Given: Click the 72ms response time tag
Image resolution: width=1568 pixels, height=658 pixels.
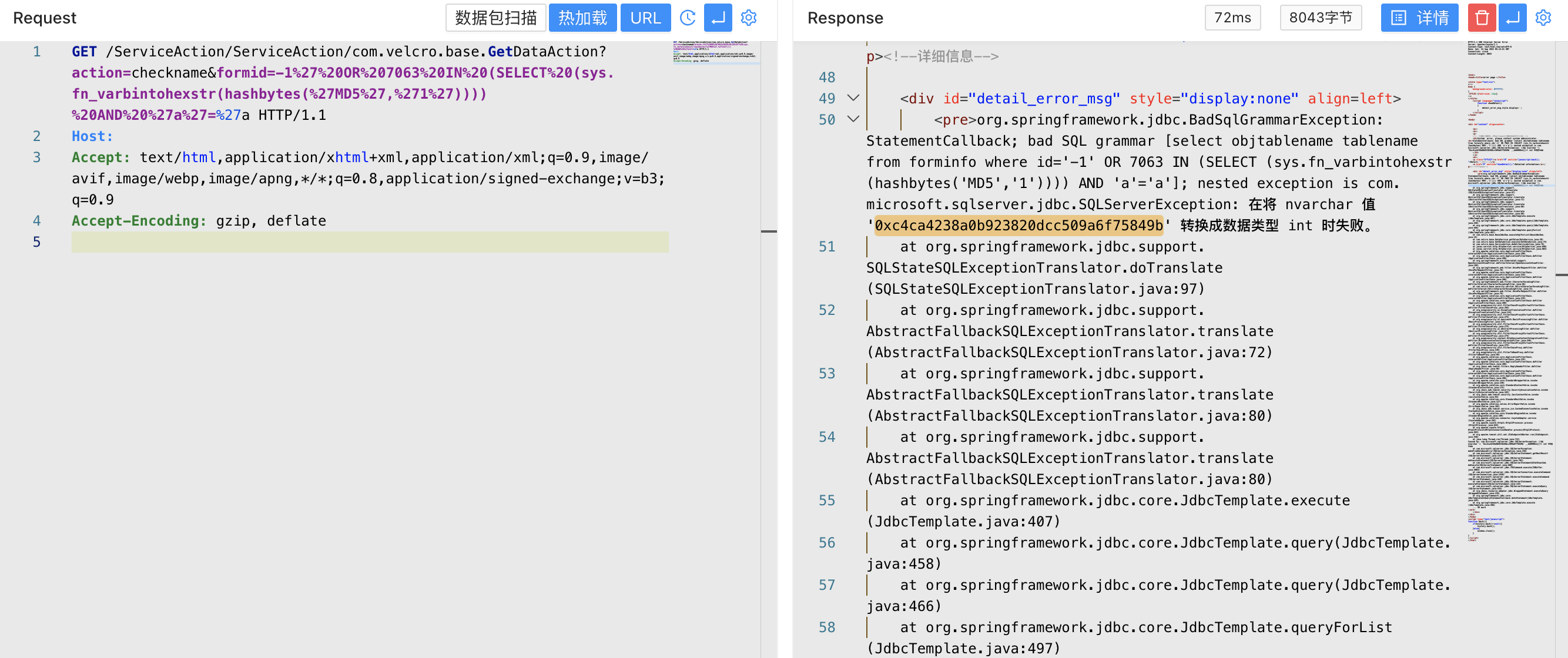Looking at the screenshot, I should point(1232,18).
